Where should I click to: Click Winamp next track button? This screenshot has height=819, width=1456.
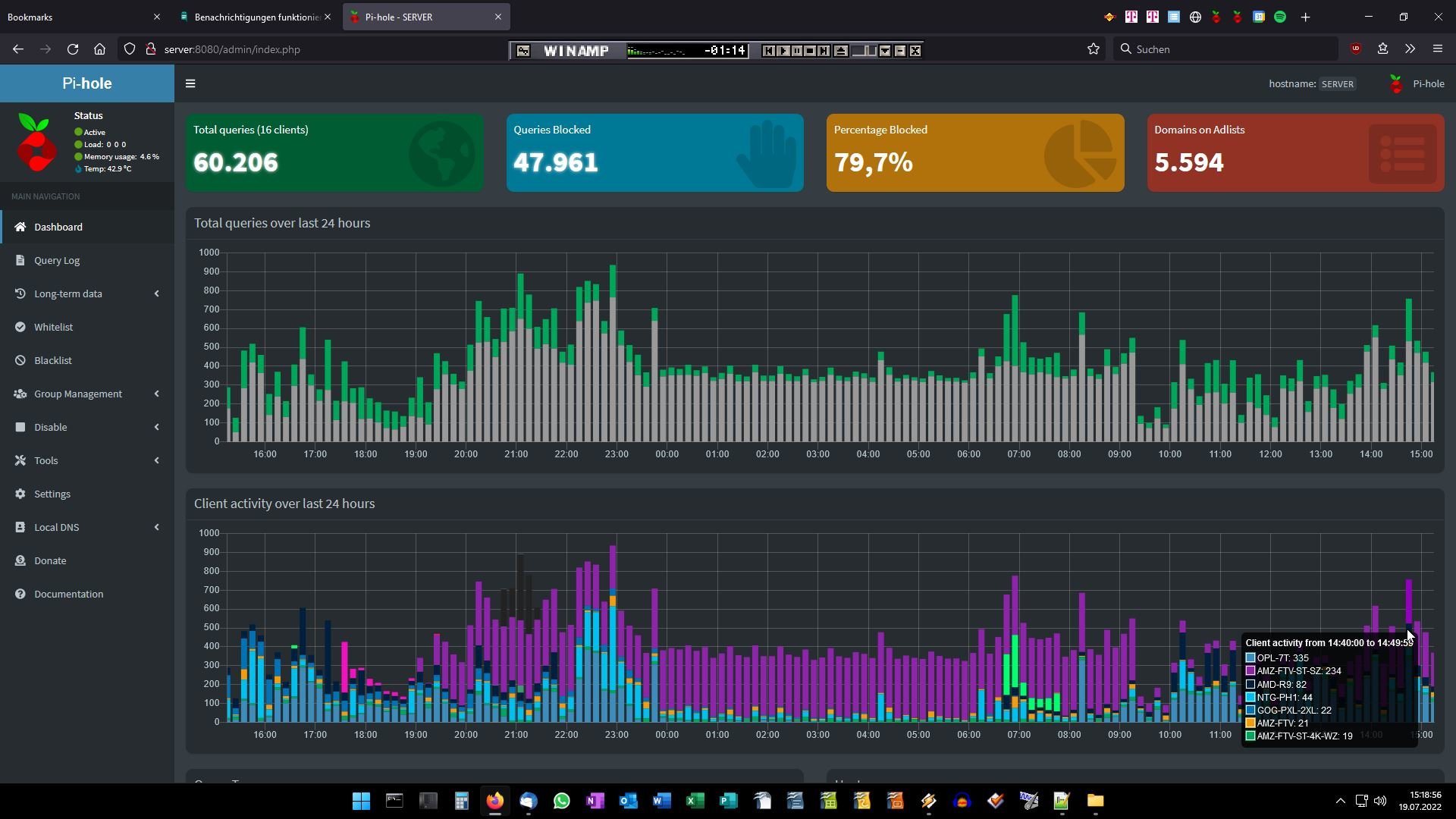tap(824, 51)
